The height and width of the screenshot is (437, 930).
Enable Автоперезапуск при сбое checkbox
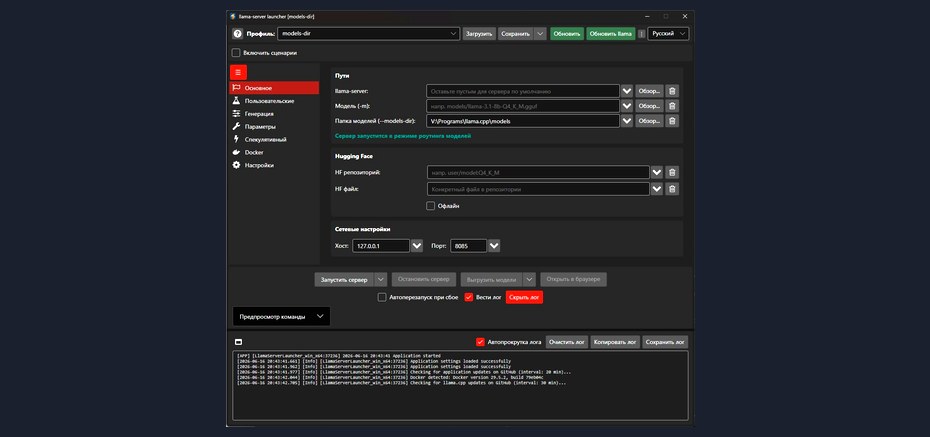(x=382, y=298)
